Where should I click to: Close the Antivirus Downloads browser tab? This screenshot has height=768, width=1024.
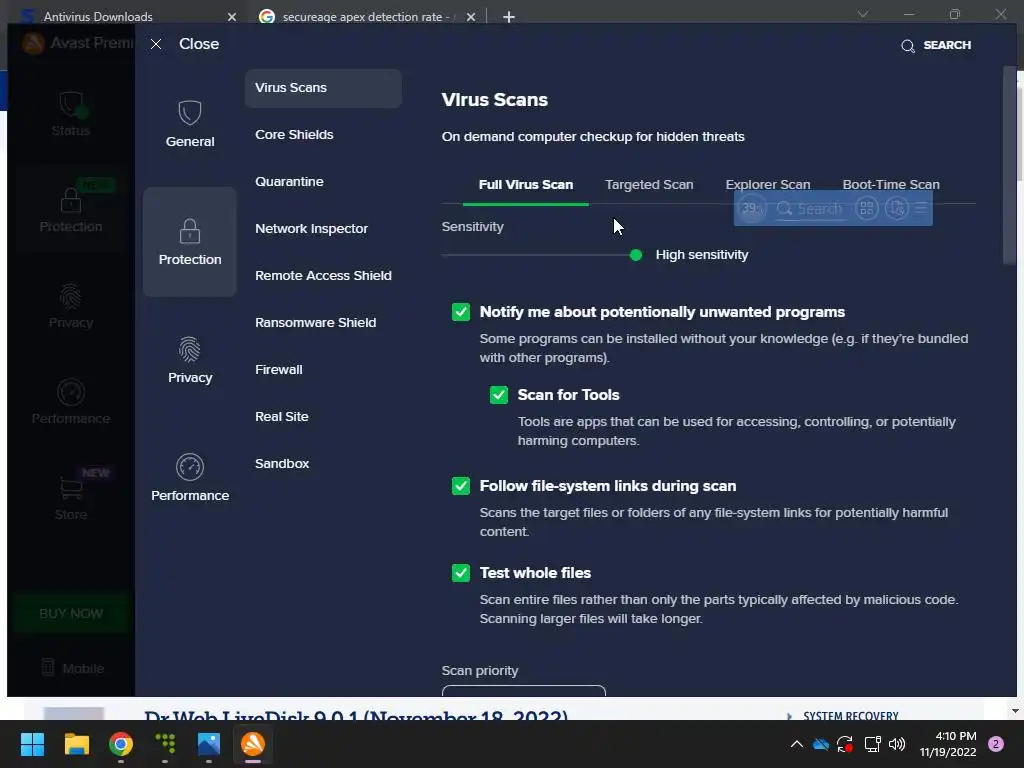coord(232,17)
